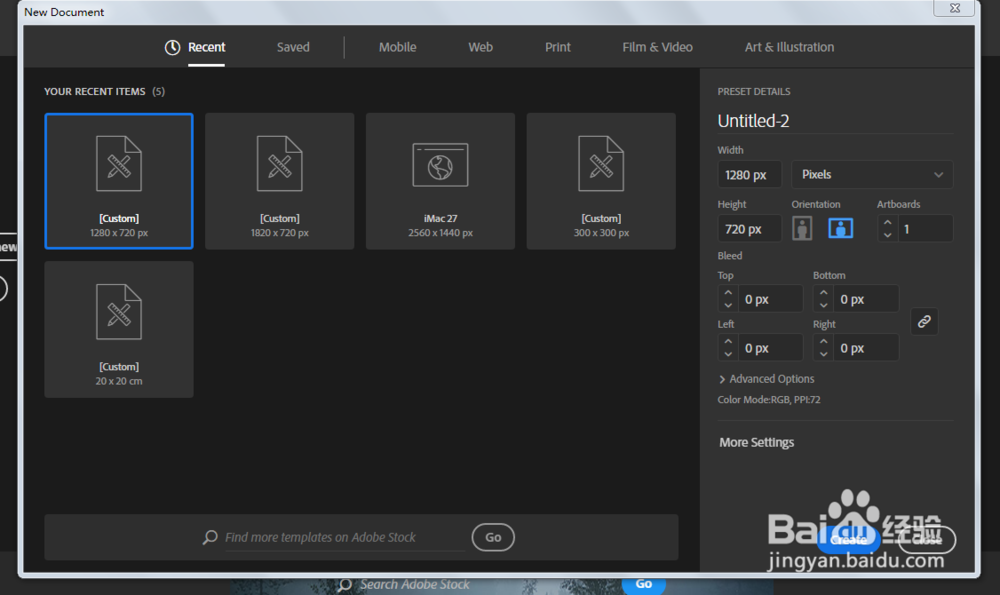Decrease the Bottom bleed value
Viewport: 1000px width, 595px height.
pos(823,305)
